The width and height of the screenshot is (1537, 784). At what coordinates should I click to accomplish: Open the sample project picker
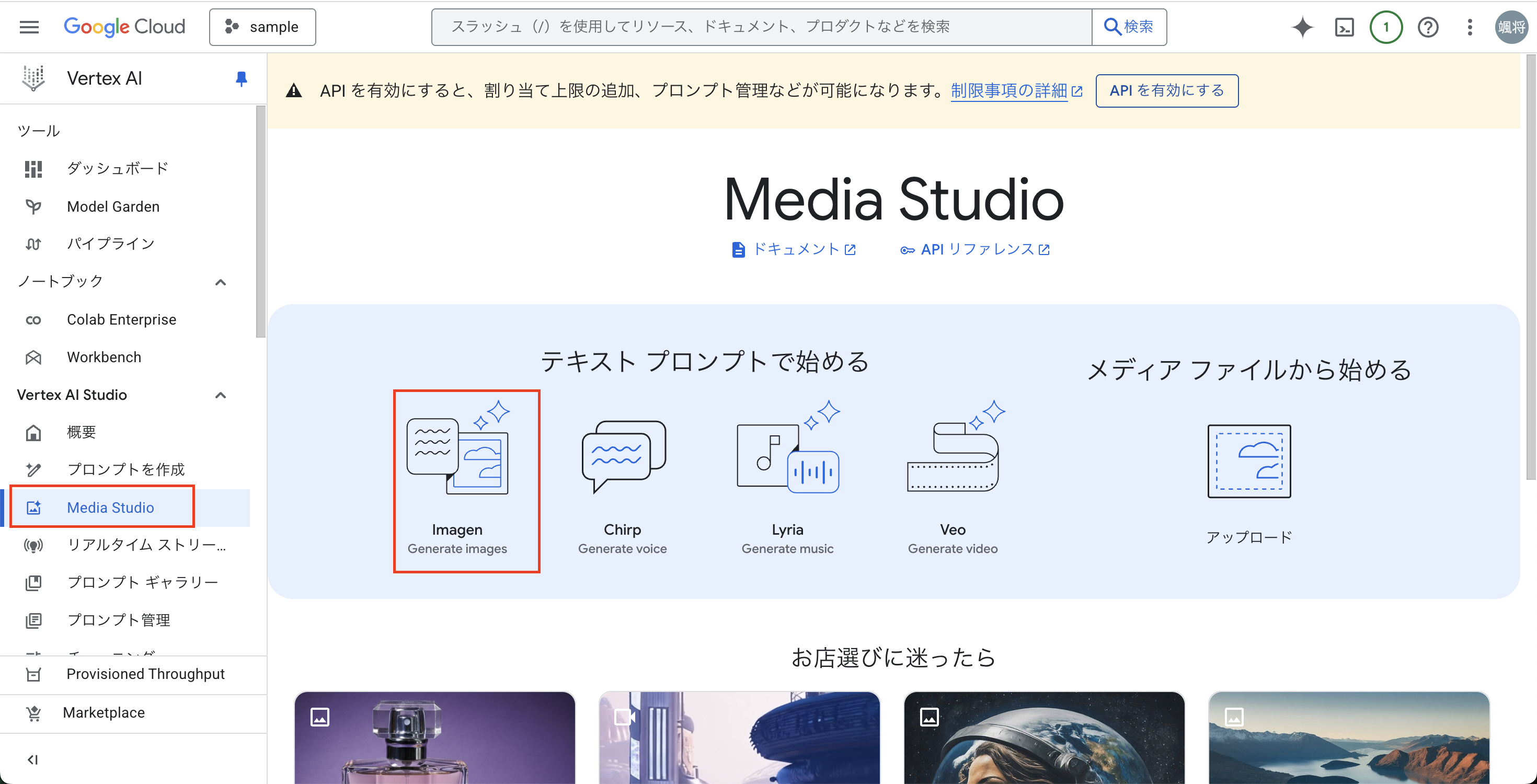262,26
